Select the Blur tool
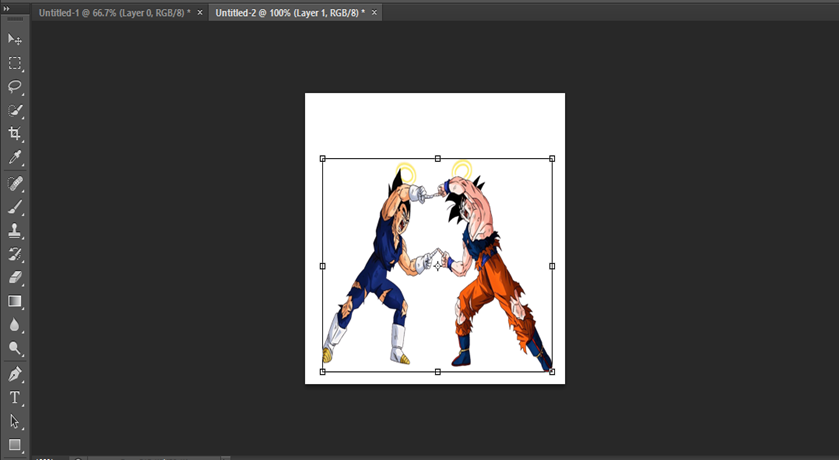The width and height of the screenshot is (839, 460). click(x=14, y=325)
